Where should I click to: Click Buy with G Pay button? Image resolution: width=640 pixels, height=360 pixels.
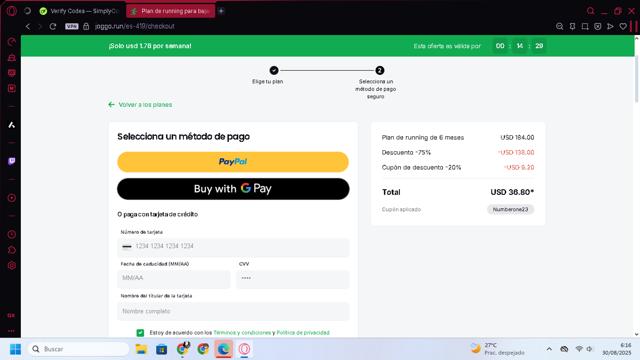[x=233, y=189]
